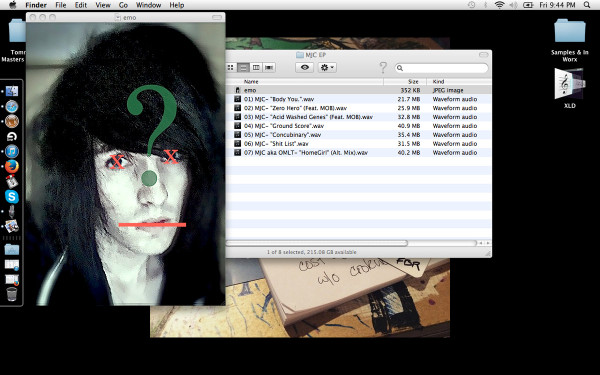Viewport: 600px width, 375px height.
Task: Open the Logitech G app in the dock
Action: coord(12,136)
